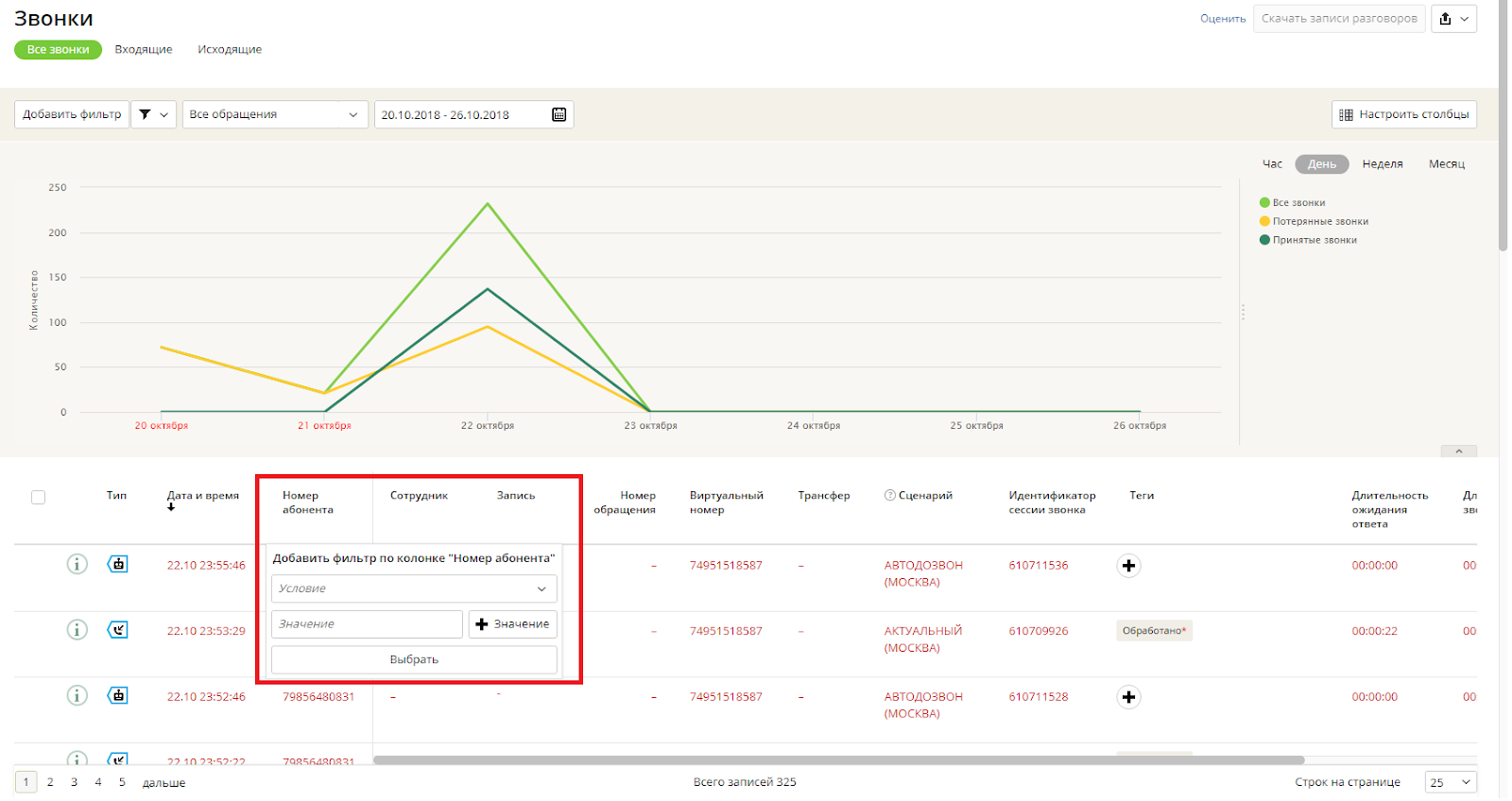Click the Значение text field in the filter popup

click(x=367, y=624)
